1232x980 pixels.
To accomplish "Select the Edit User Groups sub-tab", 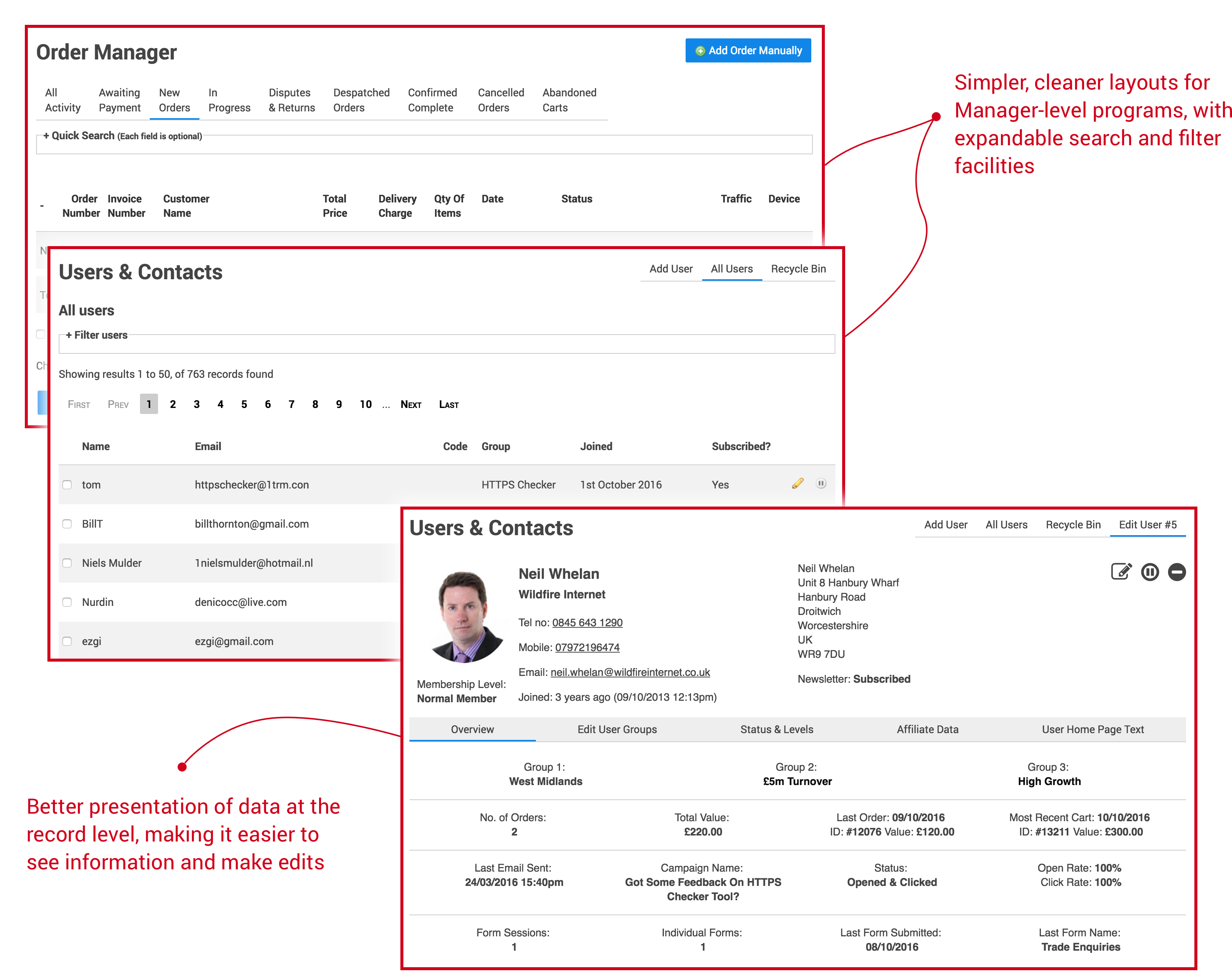I will pos(617,729).
